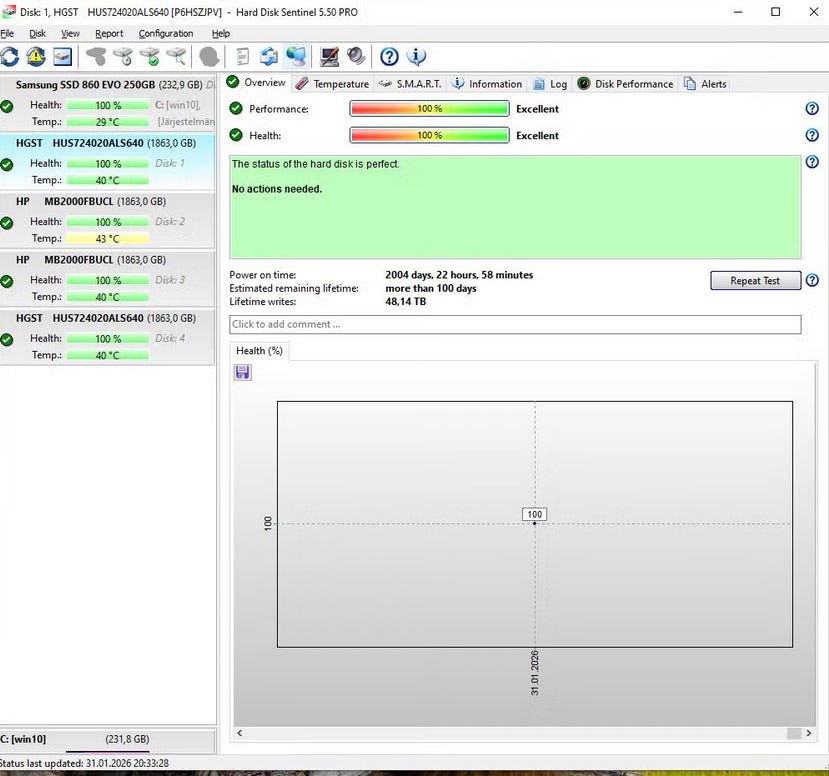The image size is (829, 776).
Task: Click the report document toolbar icon
Action: pyautogui.click(x=243, y=57)
